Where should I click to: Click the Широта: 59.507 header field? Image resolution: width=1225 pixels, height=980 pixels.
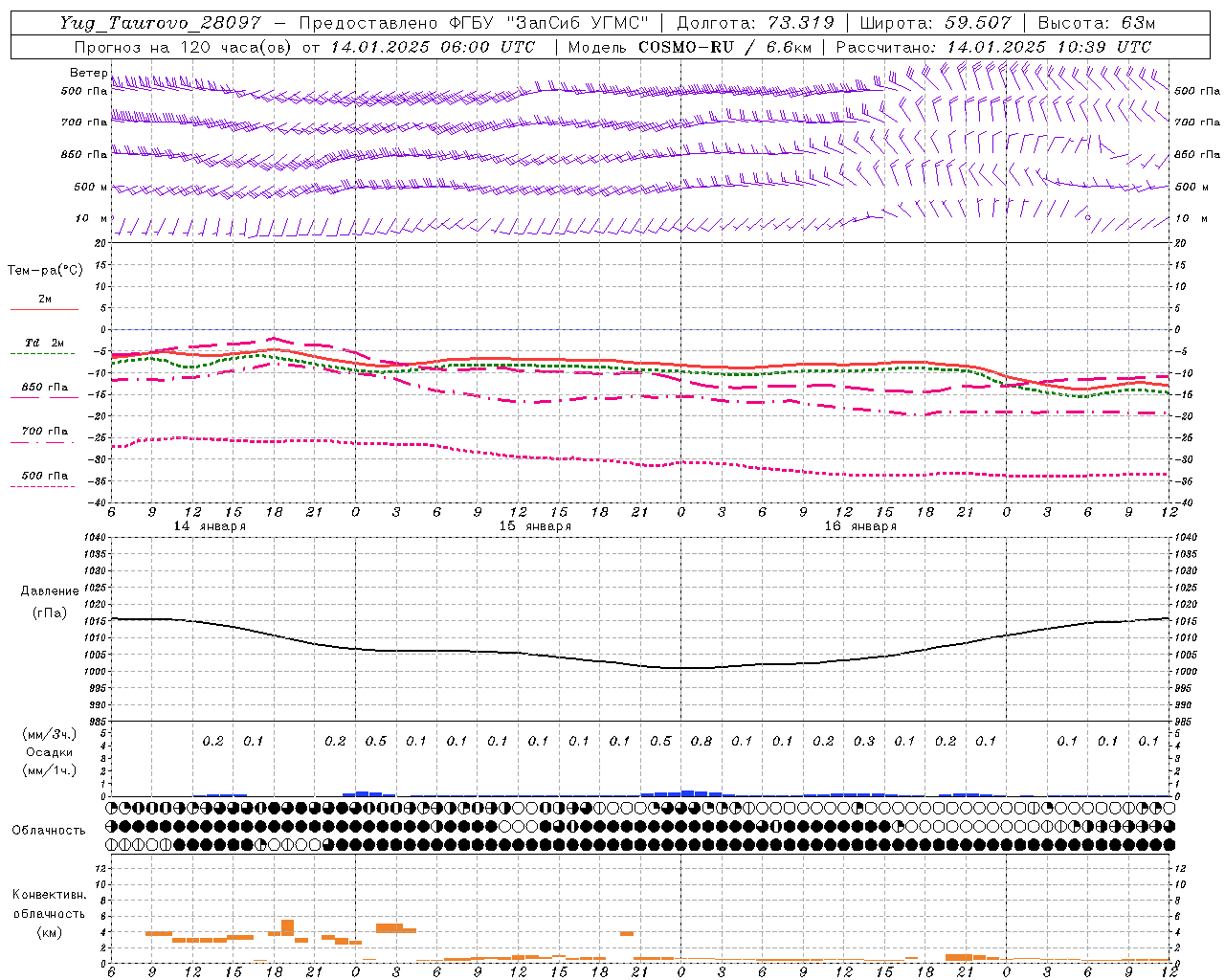[935, 23]
